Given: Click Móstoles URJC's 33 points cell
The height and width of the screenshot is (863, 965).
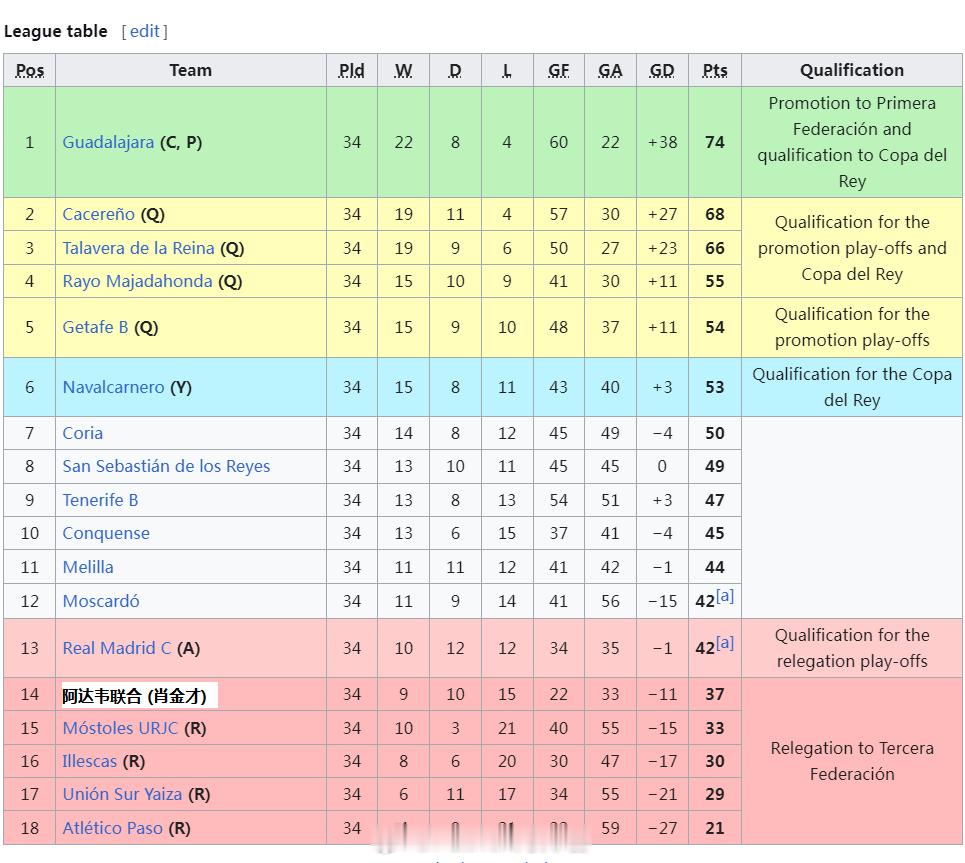Looking at the screenshot, I should point(715,728).
